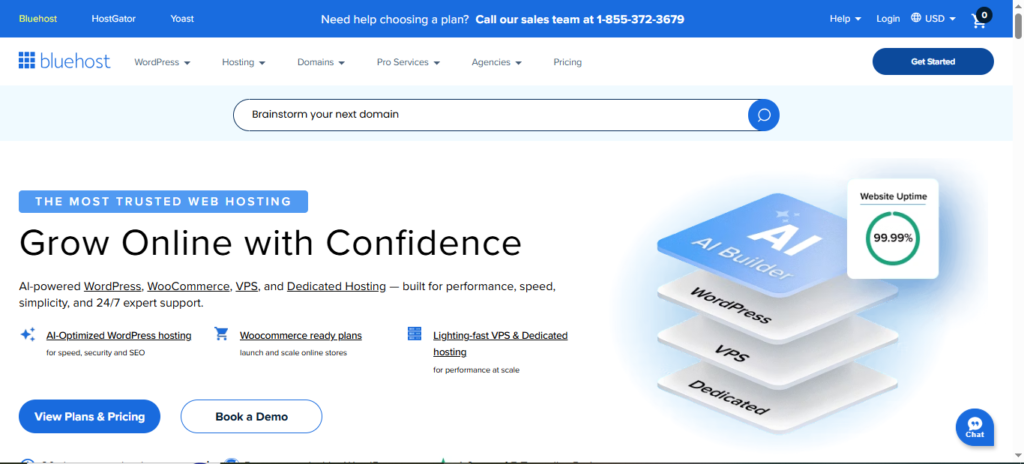Screen dimensions: 1024x464
Task: Expand the Pro Services dropdown
Action: (408, 62)
